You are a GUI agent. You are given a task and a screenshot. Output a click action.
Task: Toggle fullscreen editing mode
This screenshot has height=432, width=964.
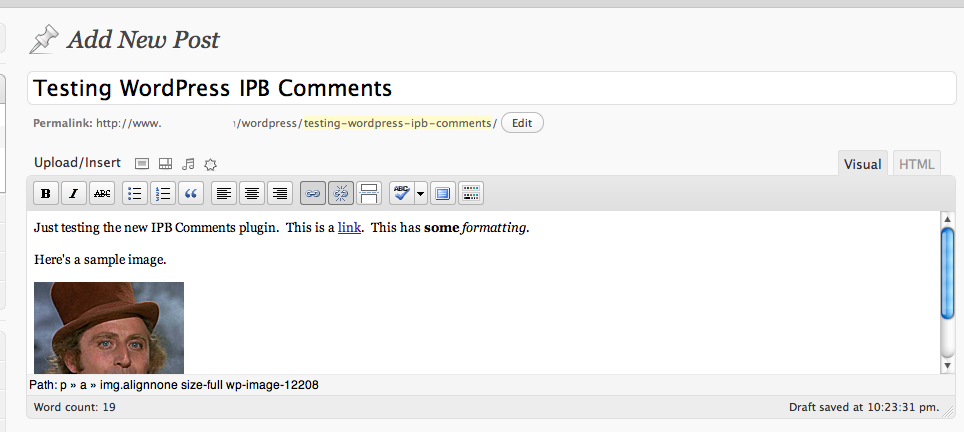[444, 193]
